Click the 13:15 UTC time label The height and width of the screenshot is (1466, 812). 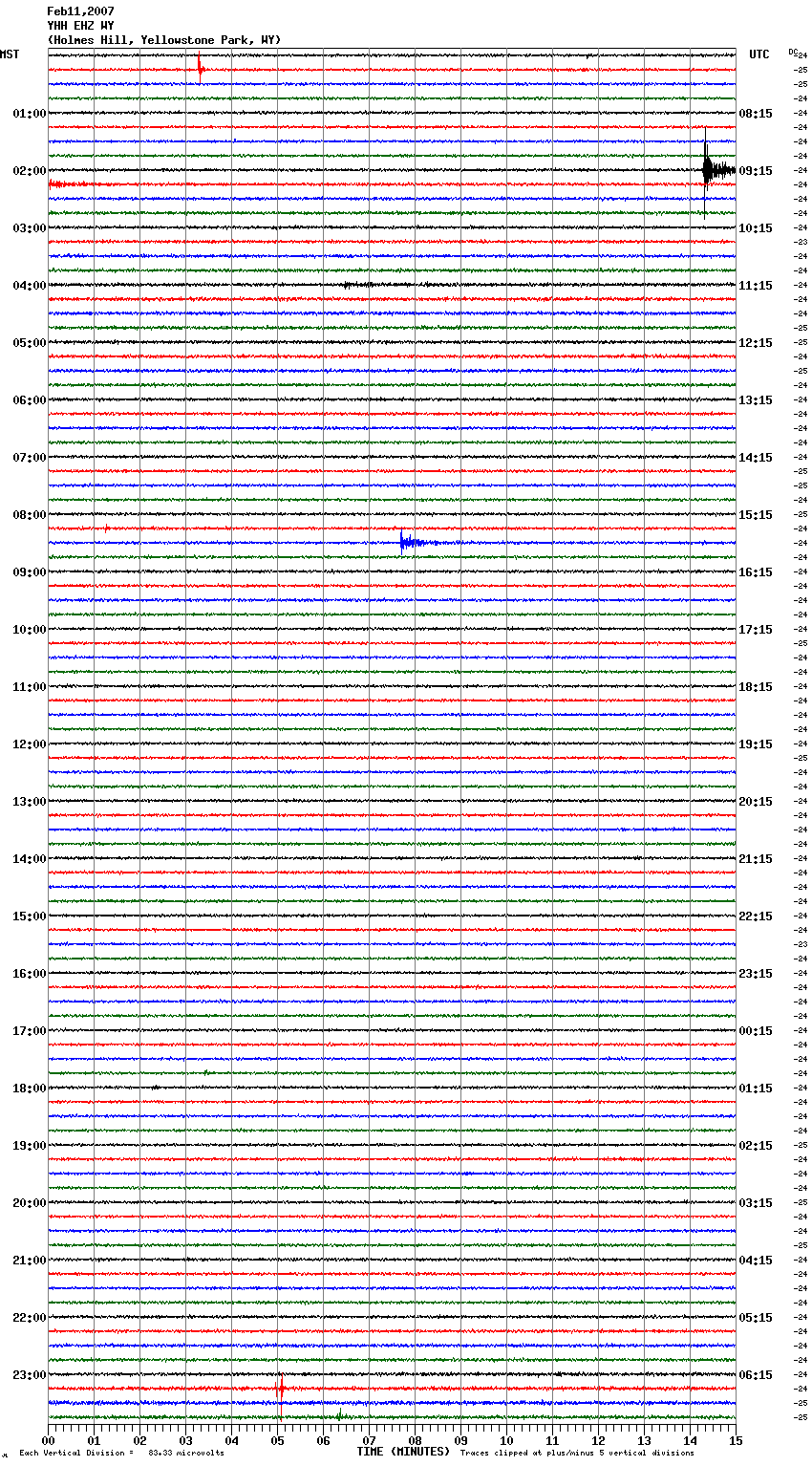[756, 400]
